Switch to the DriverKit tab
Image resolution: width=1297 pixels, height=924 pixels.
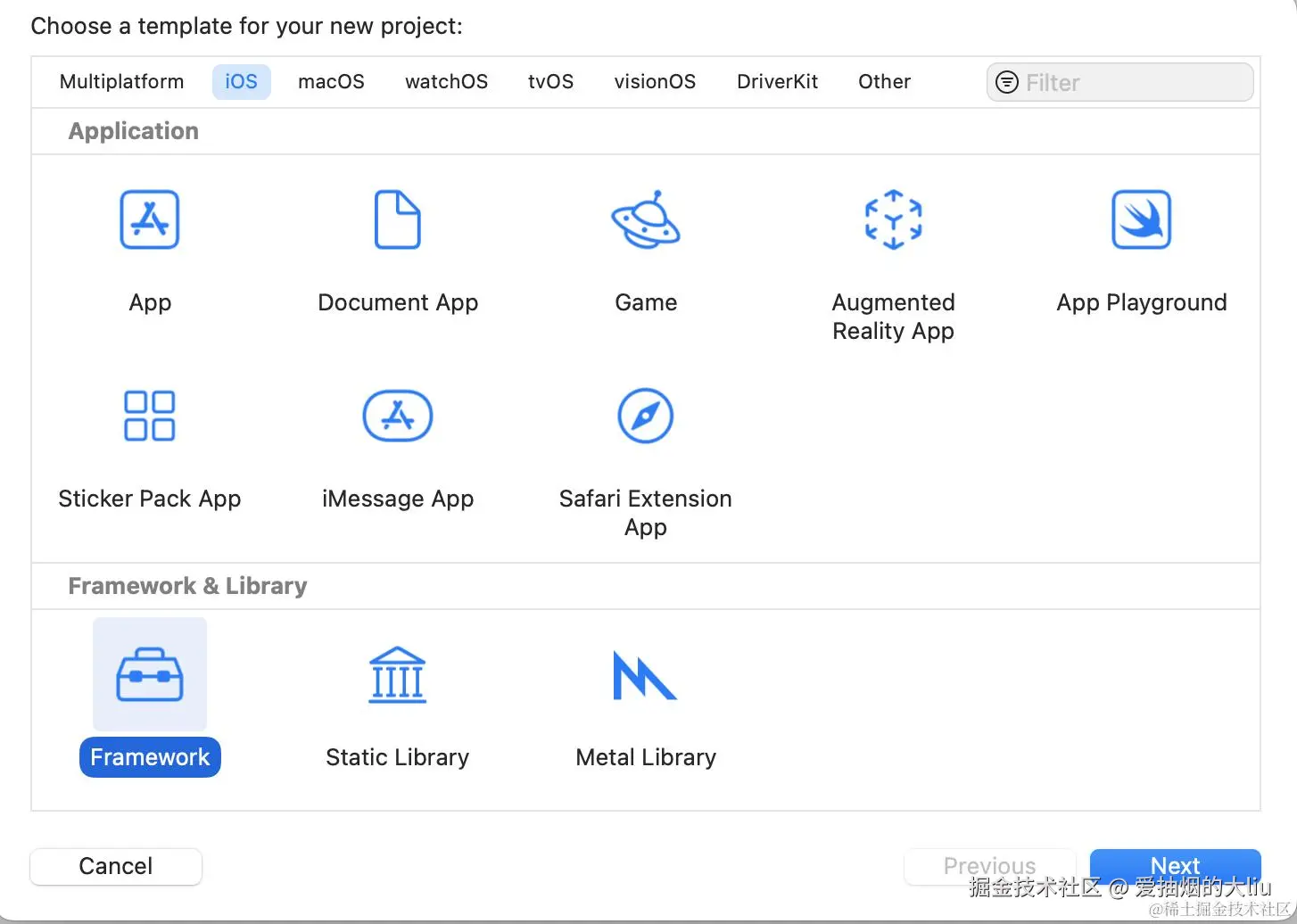pos(777,81)
